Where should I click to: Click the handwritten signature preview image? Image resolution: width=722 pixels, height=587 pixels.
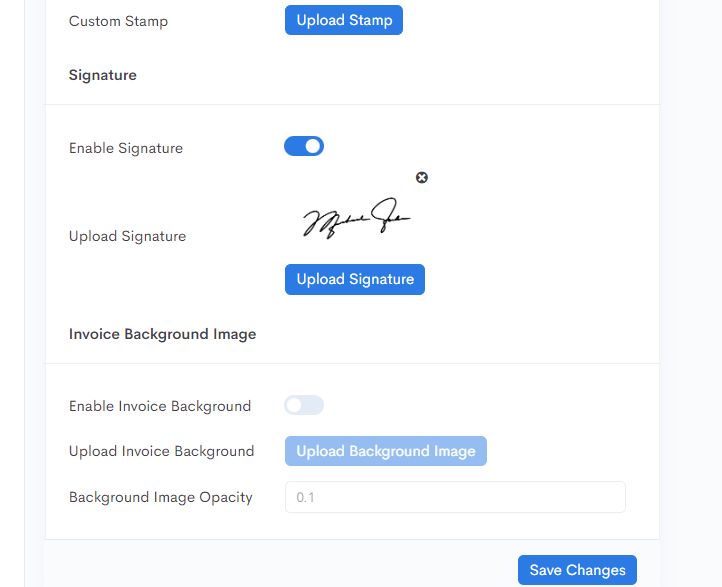coord(356,218)
